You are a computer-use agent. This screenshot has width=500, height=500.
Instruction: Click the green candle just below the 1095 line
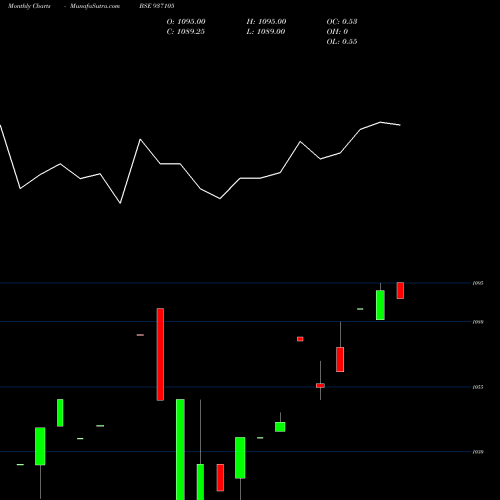[380, 305]
